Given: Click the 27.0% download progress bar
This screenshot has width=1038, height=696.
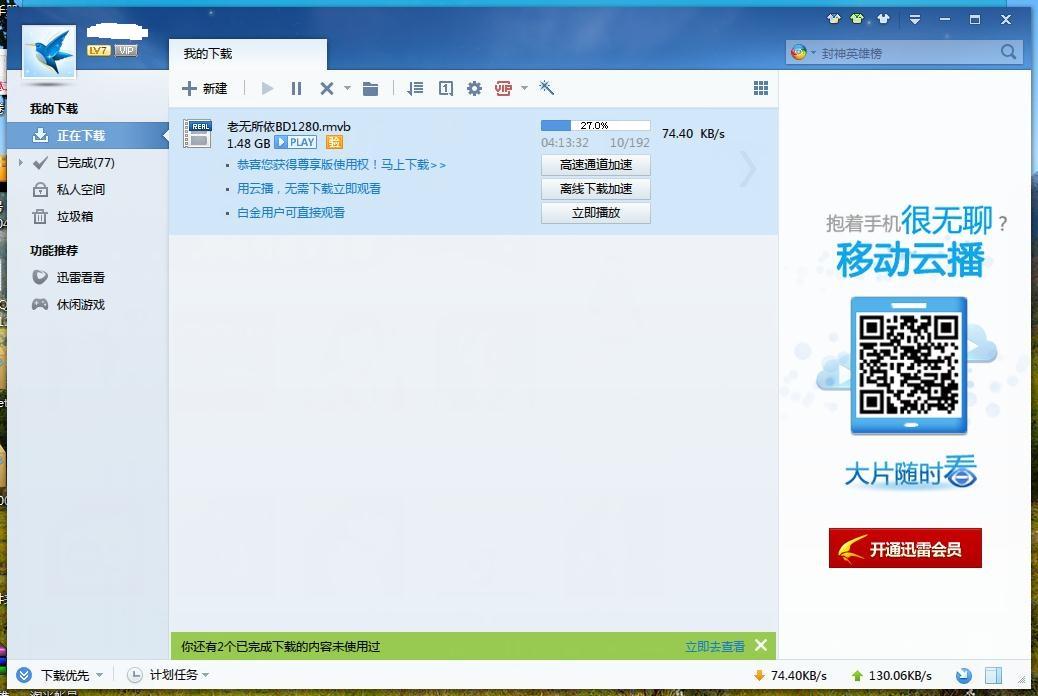Looking at the screenshot, I should (x=596, y=125).
